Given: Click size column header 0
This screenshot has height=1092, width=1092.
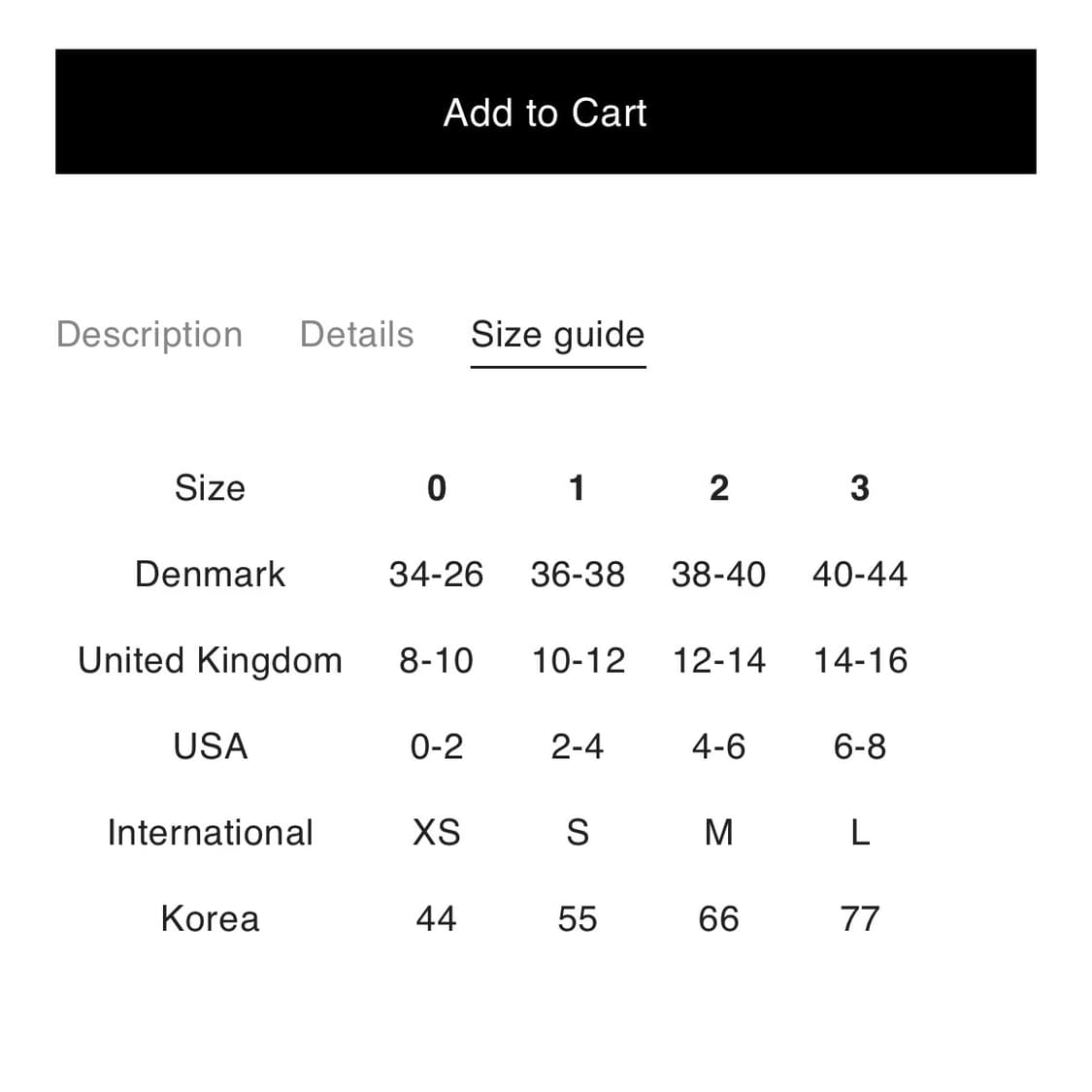Looking at the screenshot, I should point(437,487).
